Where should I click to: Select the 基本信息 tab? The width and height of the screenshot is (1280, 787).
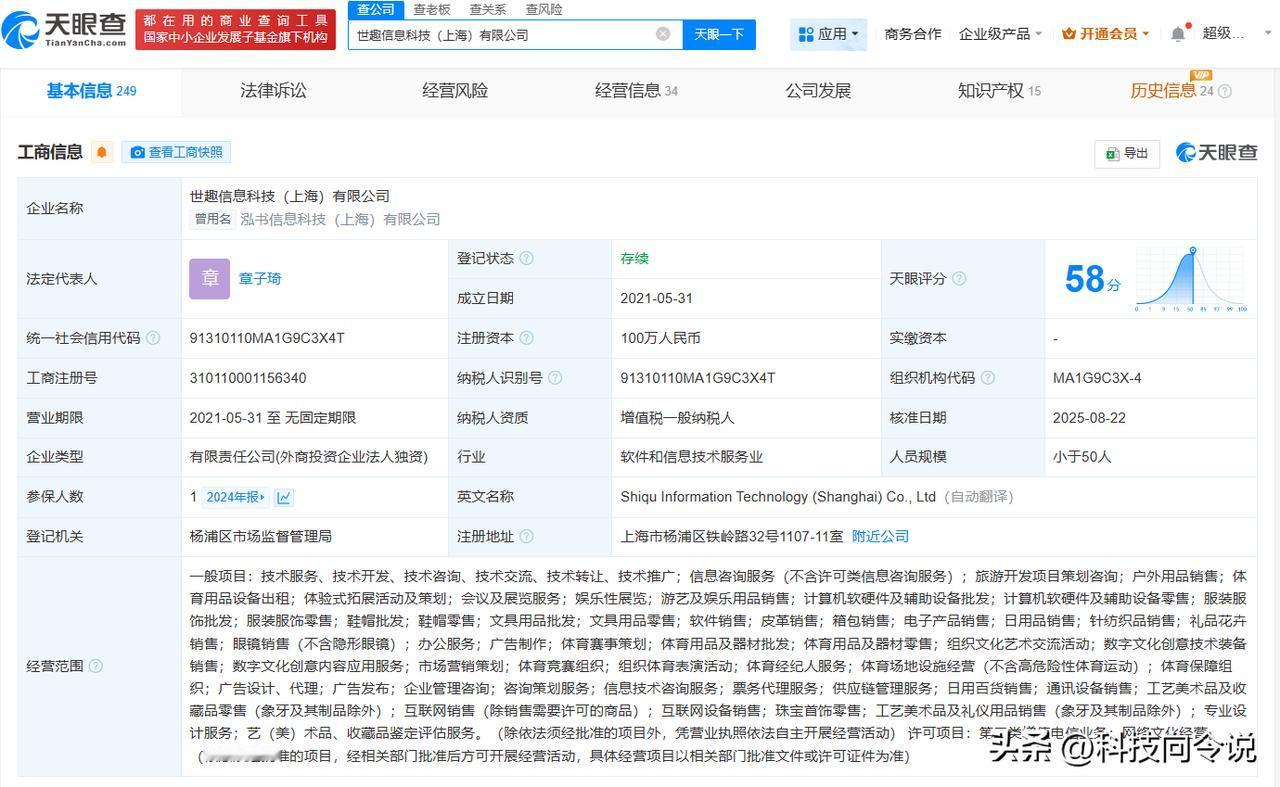[91, 91]
